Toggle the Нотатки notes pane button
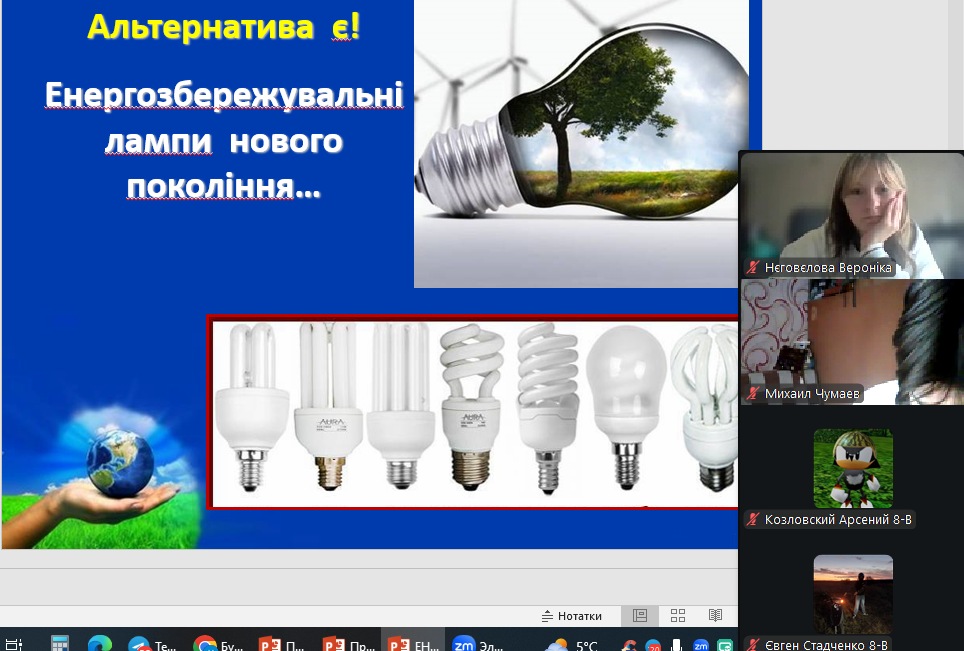The width and height of the screenshot is (964, 651). point(572,616)
